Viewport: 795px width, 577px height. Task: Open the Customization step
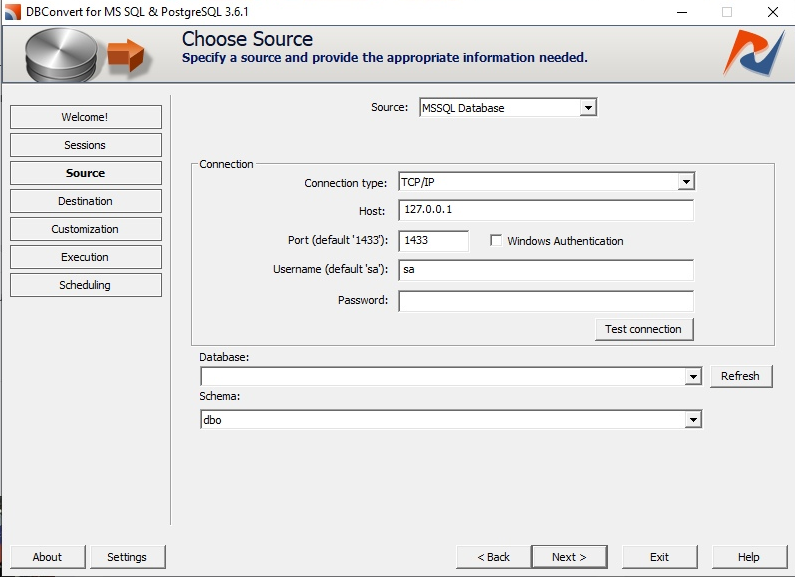tap(86, 229)
